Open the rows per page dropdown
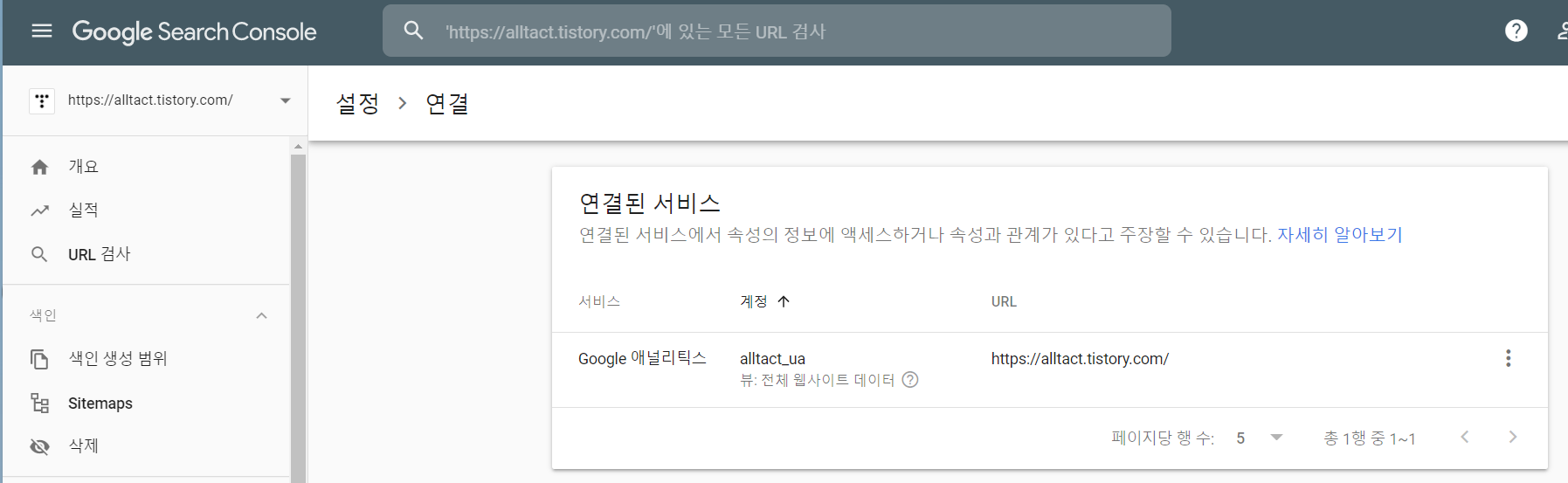Viewport: 1568px width, 483px height. point(1259,438)
